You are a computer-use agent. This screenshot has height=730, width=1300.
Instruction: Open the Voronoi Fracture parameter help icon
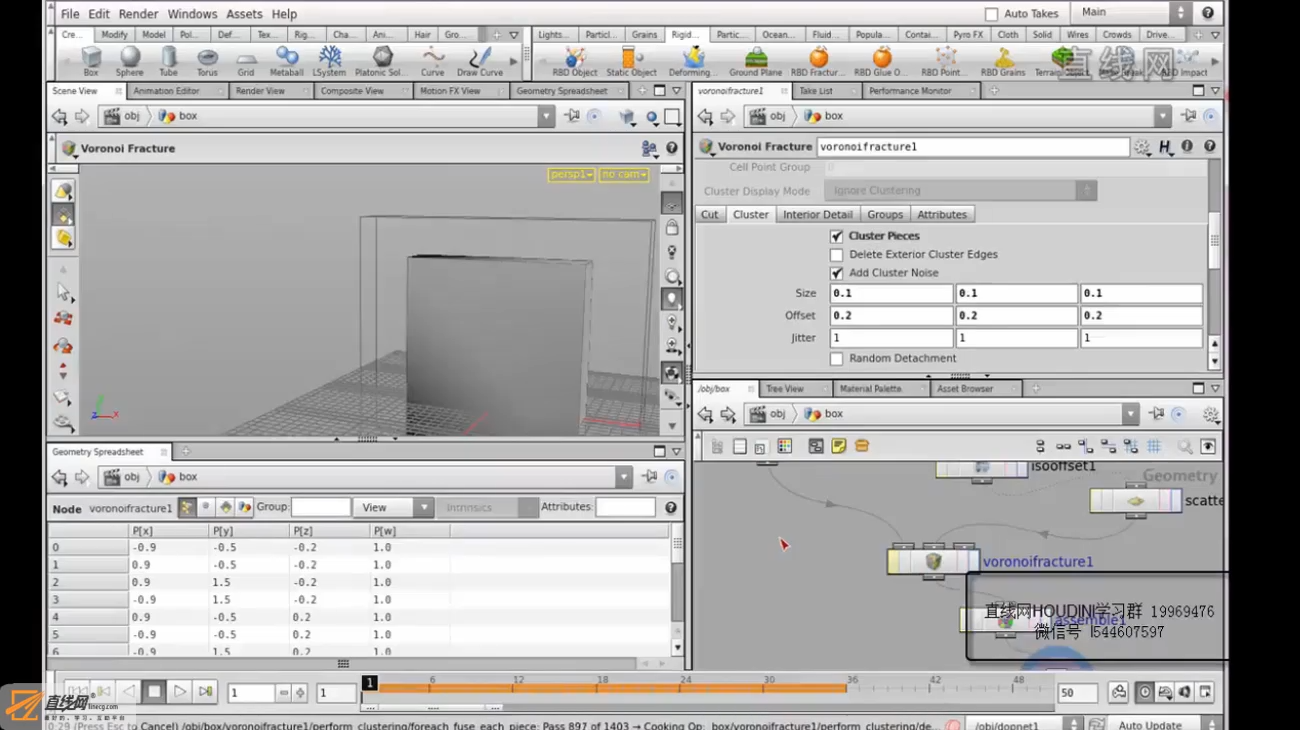coord(1209,146)
